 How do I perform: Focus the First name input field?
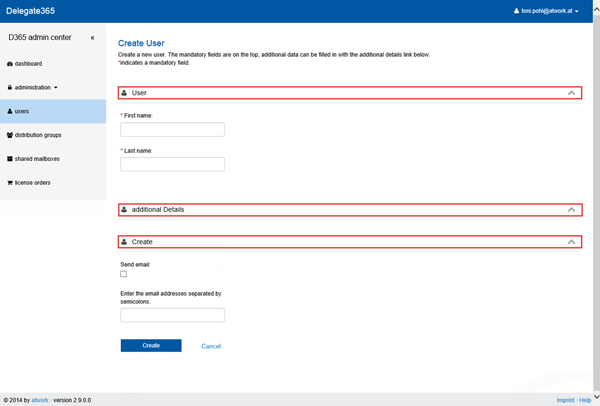pos(172,129)
